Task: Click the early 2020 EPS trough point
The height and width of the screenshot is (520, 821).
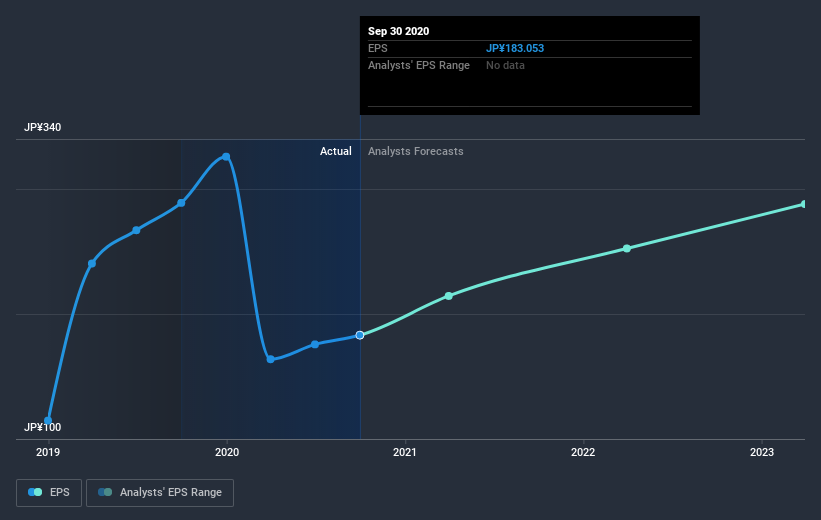Action: click(x=271, y=359)
